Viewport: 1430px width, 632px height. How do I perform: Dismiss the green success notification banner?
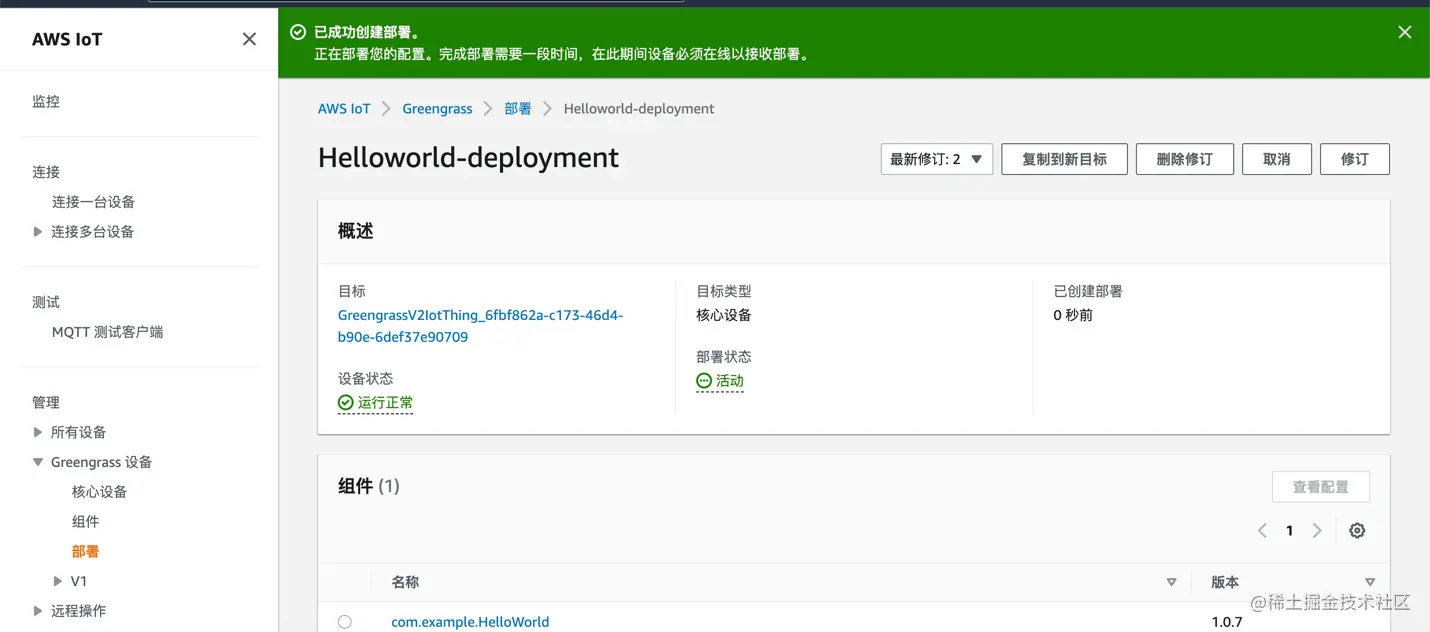click(x=1404, y=33)
